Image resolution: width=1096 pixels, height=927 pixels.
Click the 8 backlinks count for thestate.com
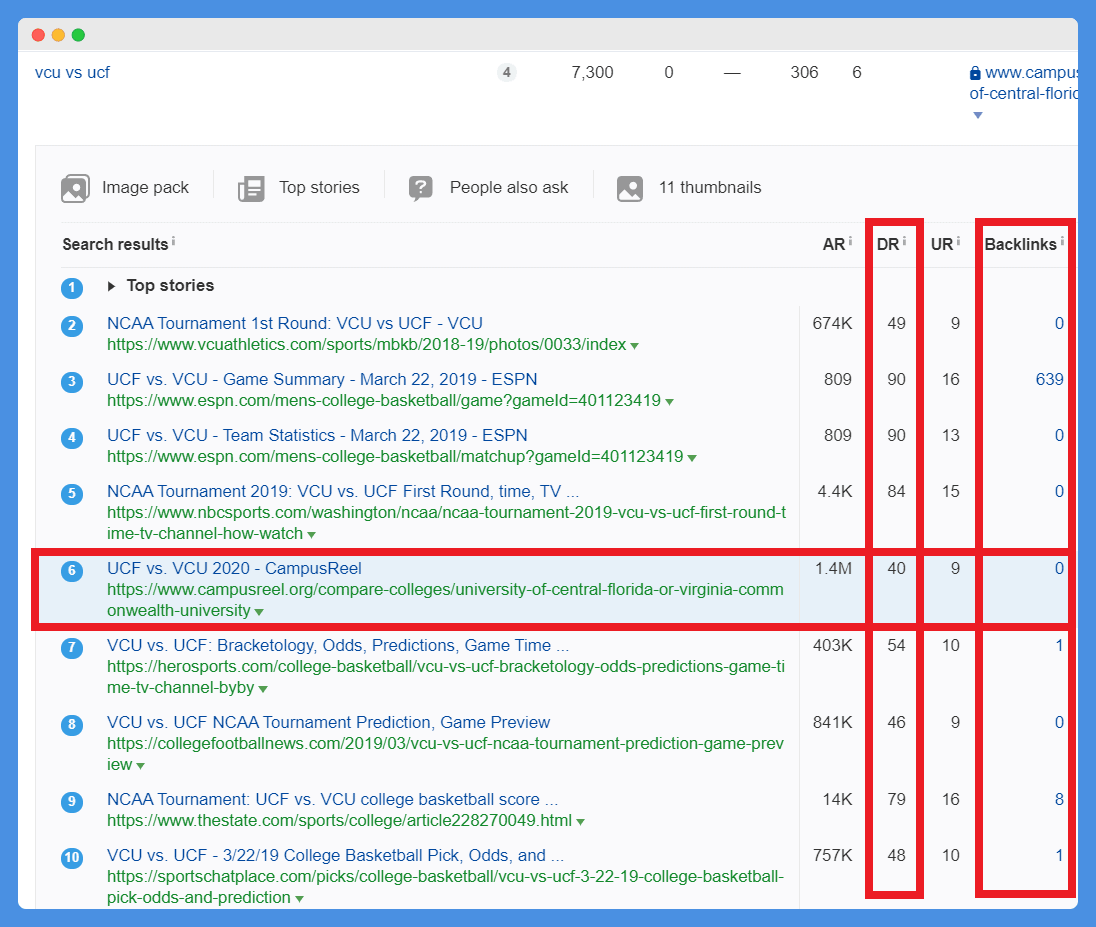point(1059,799)
